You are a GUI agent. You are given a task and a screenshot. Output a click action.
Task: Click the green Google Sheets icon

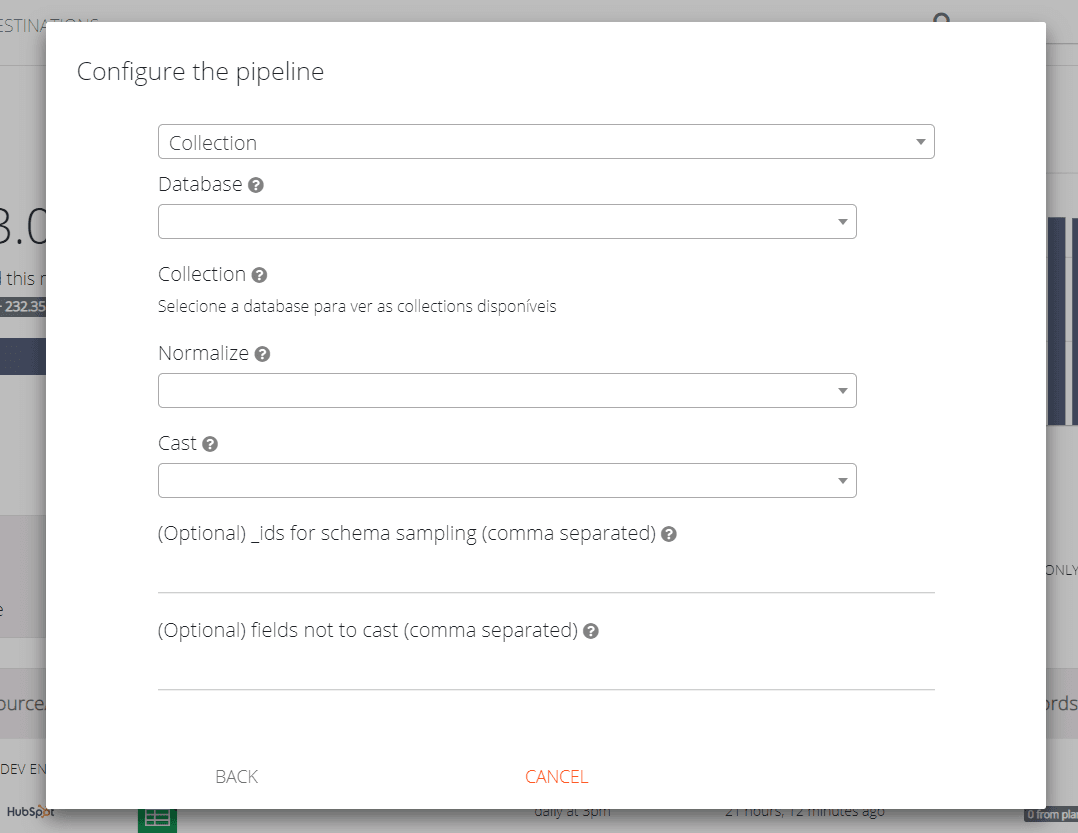point(157,817)
